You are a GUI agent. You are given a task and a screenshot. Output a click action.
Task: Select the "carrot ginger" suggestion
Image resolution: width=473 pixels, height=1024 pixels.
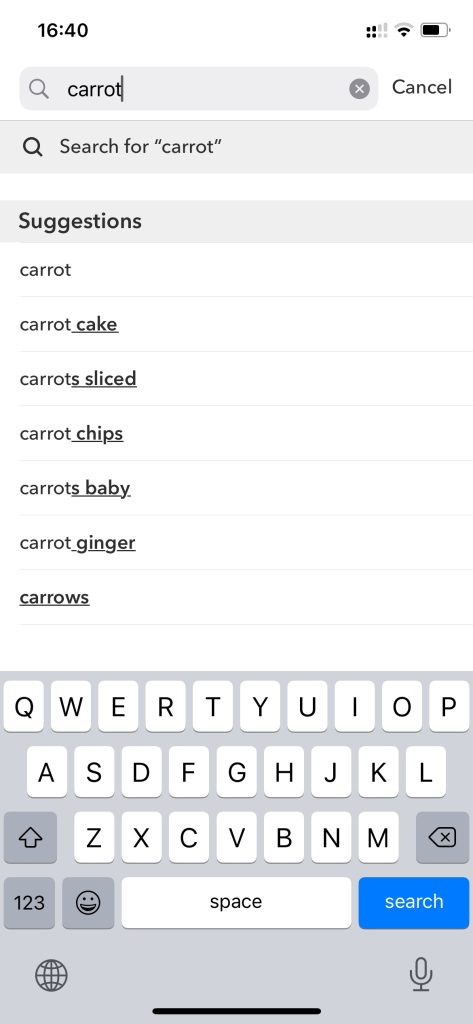[236, 543]
